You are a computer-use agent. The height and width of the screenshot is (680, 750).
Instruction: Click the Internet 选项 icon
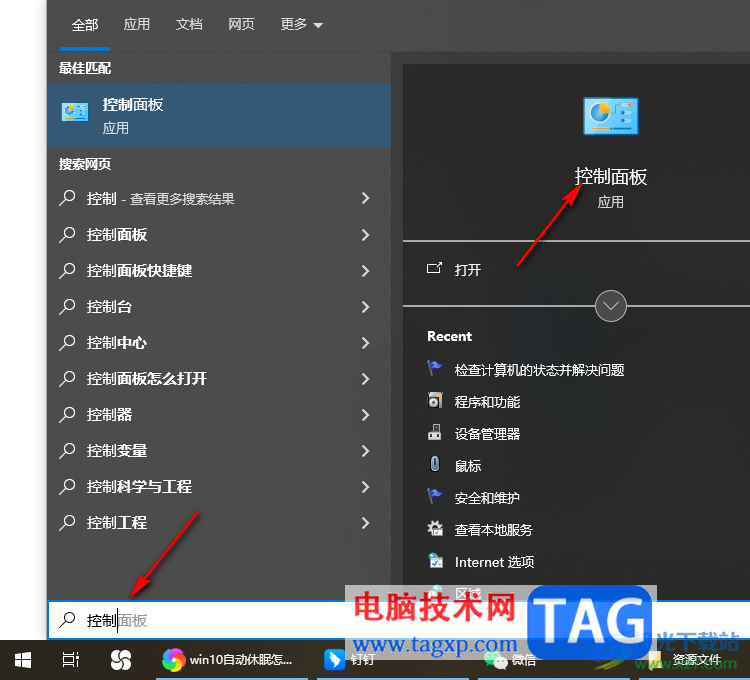[435, 560]
